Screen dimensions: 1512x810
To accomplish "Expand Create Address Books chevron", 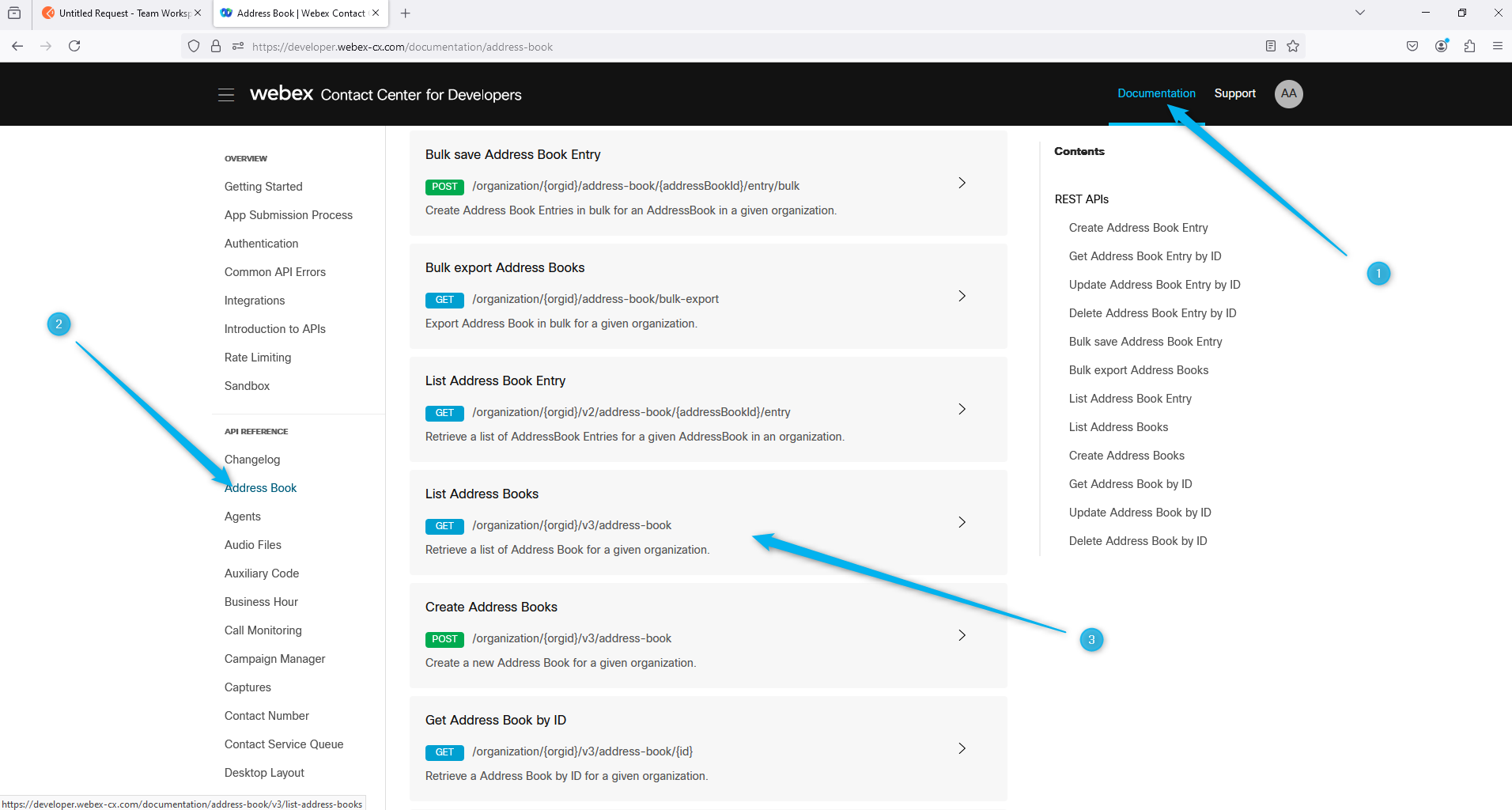I will (962, 635).
